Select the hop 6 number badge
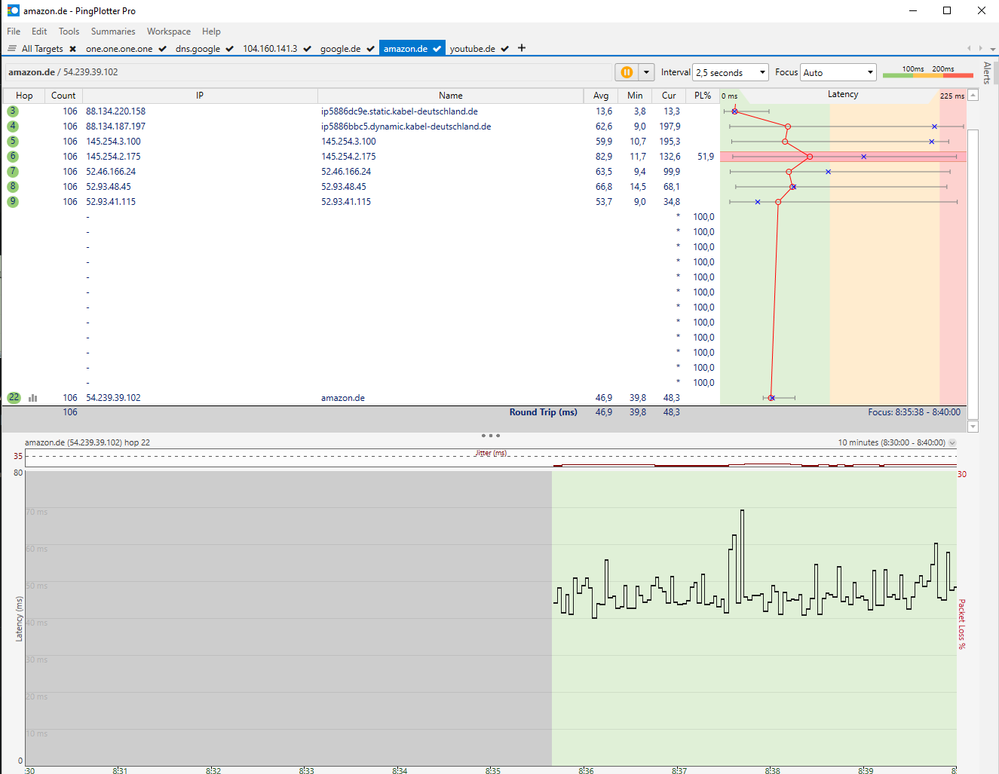This screenshot has width=999, height=774. click(x=13, y=156)
